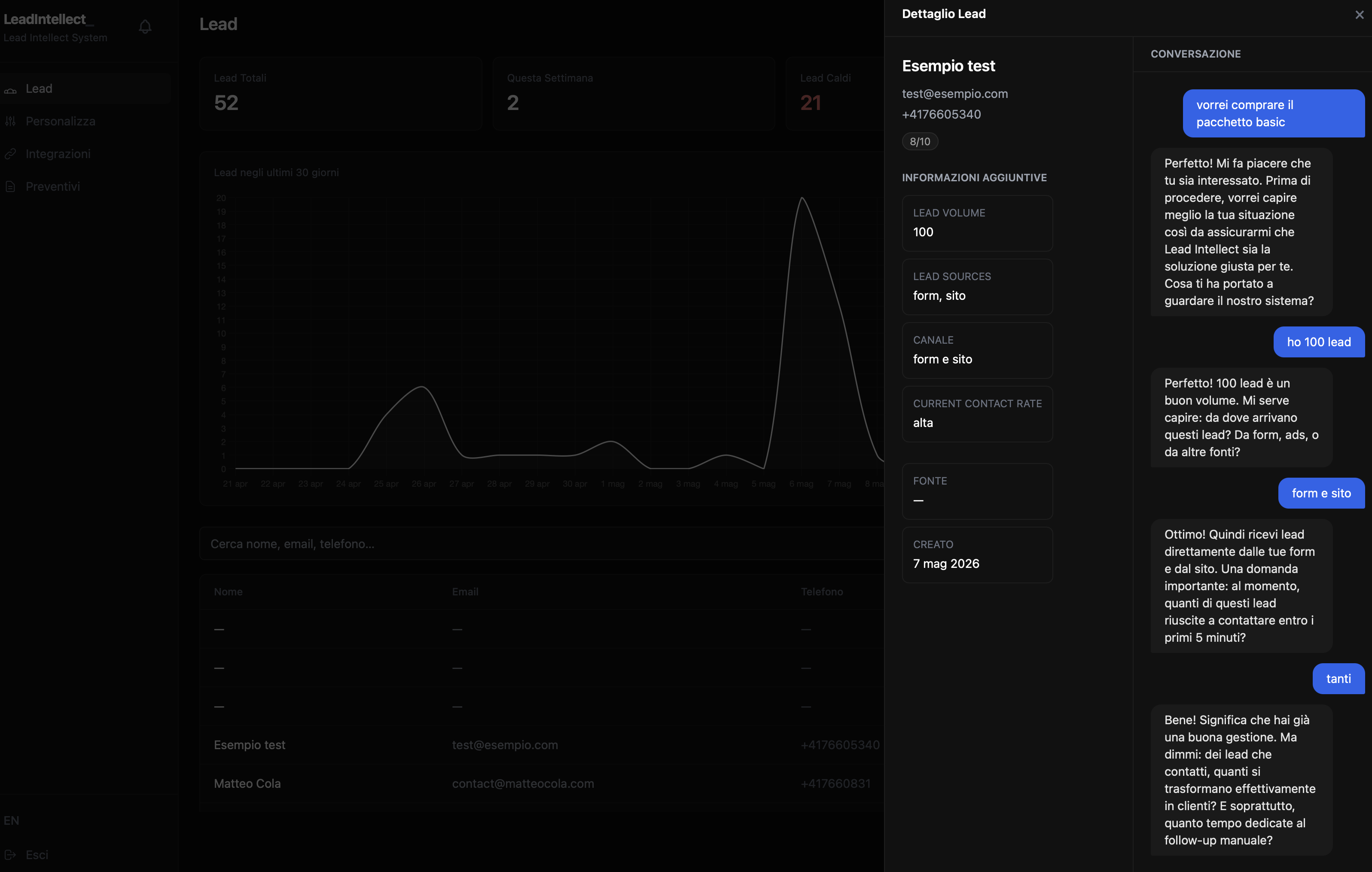Click the 'ho 100 lead' message bubble
1372x872 pixels.
[1319, 342]
